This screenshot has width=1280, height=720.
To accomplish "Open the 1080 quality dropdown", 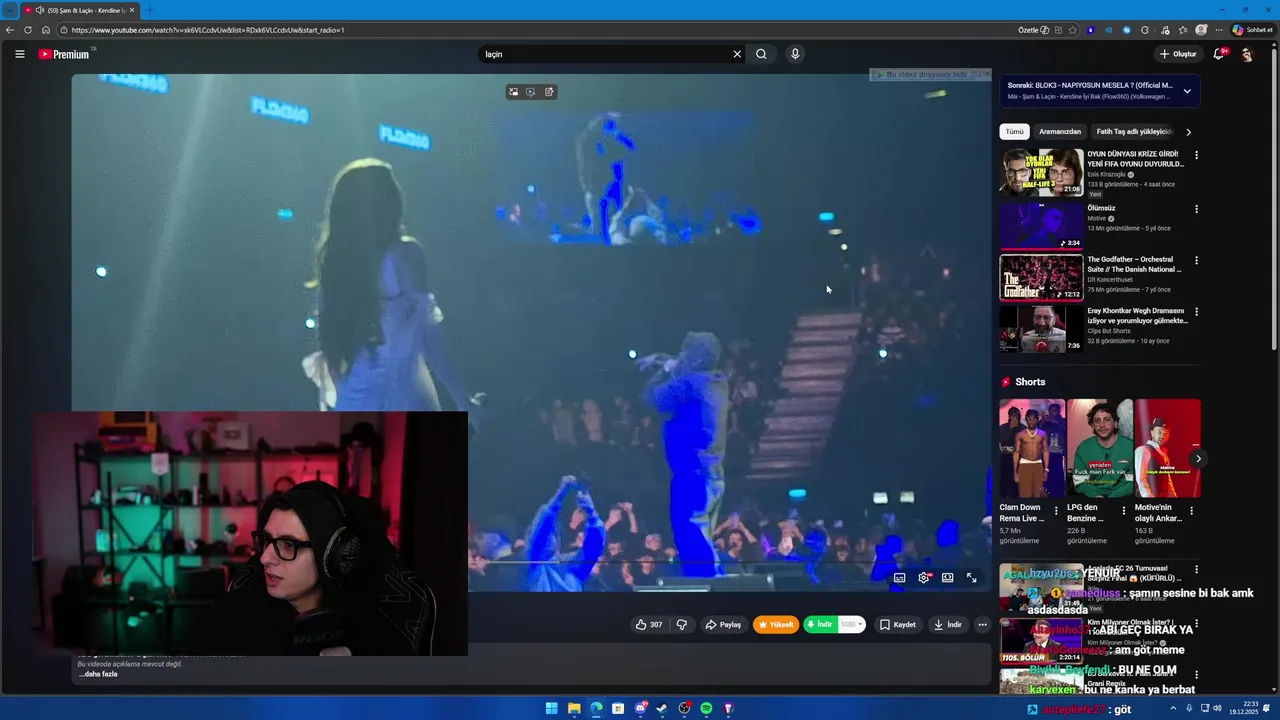I will pyautogui.click(x=851, y=625).
